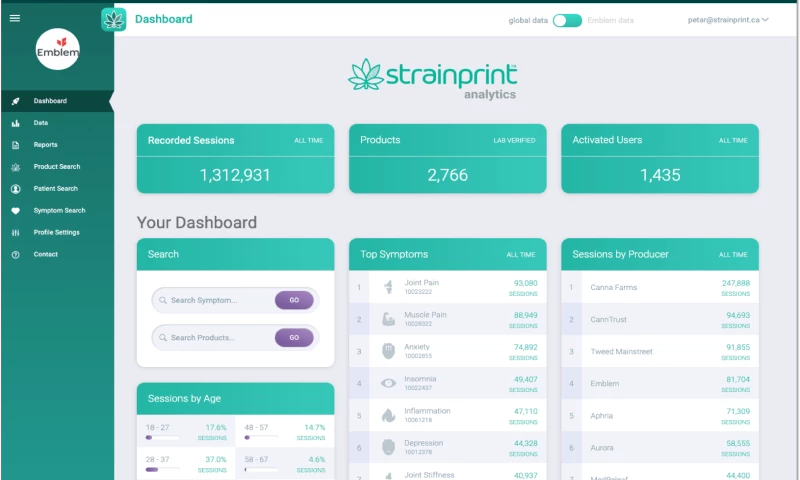Click the Emblem logo avatar

(58, 49)
